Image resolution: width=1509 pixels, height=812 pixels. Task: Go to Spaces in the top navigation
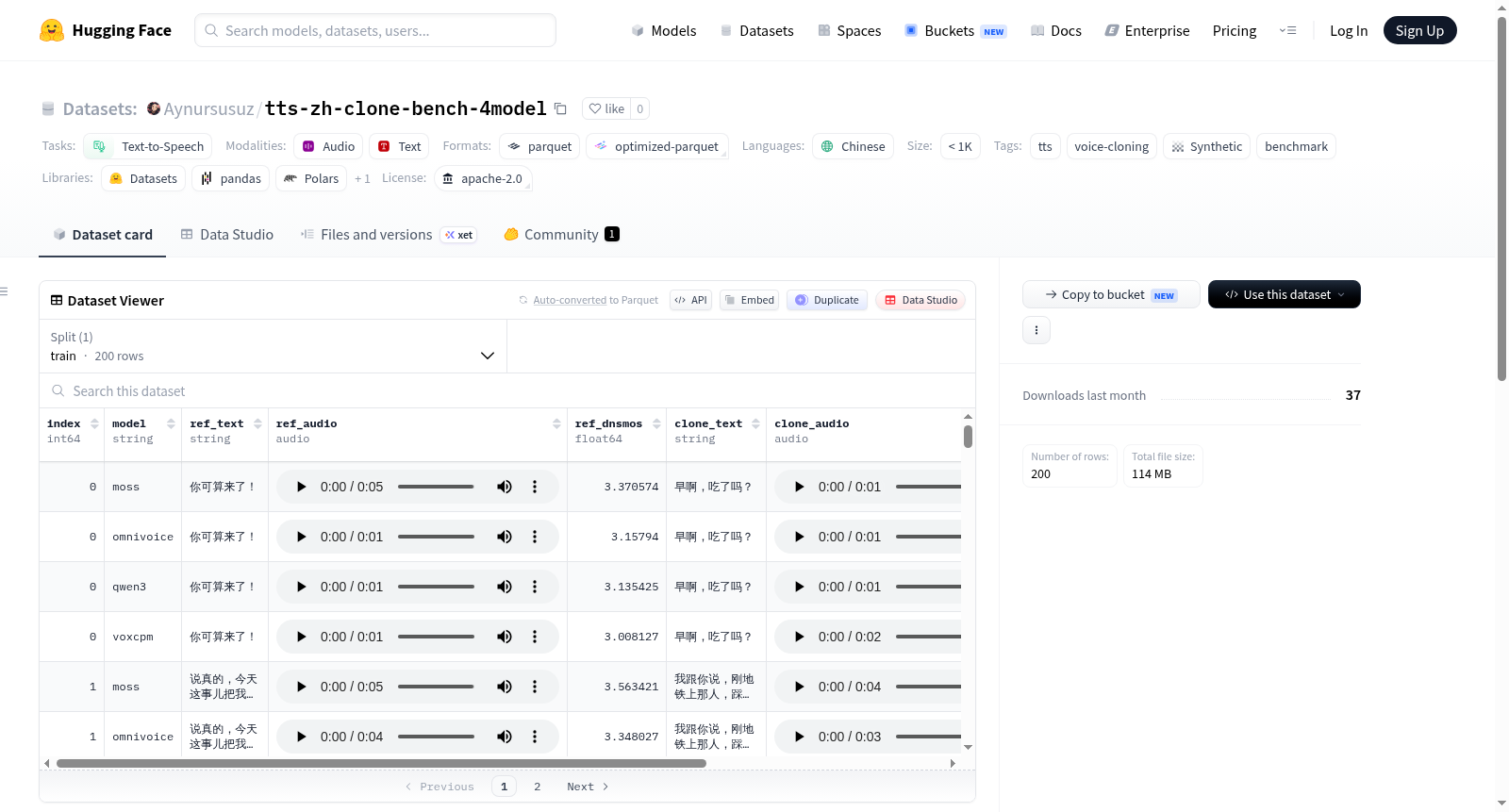tap(850, 30)
